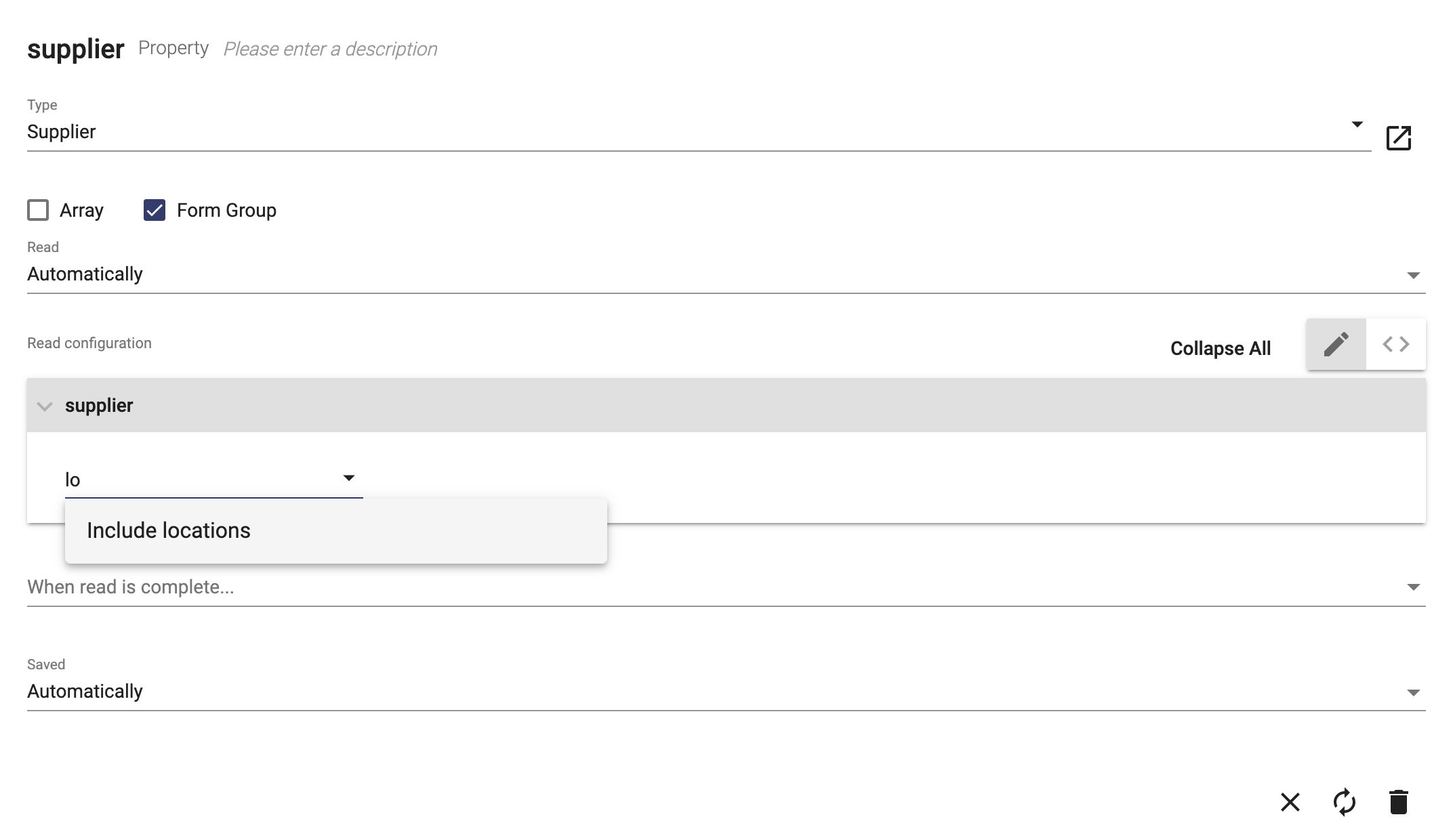Click Collapse All button in Read configuration
The image size is (1453, 840).
[1221, 348]
